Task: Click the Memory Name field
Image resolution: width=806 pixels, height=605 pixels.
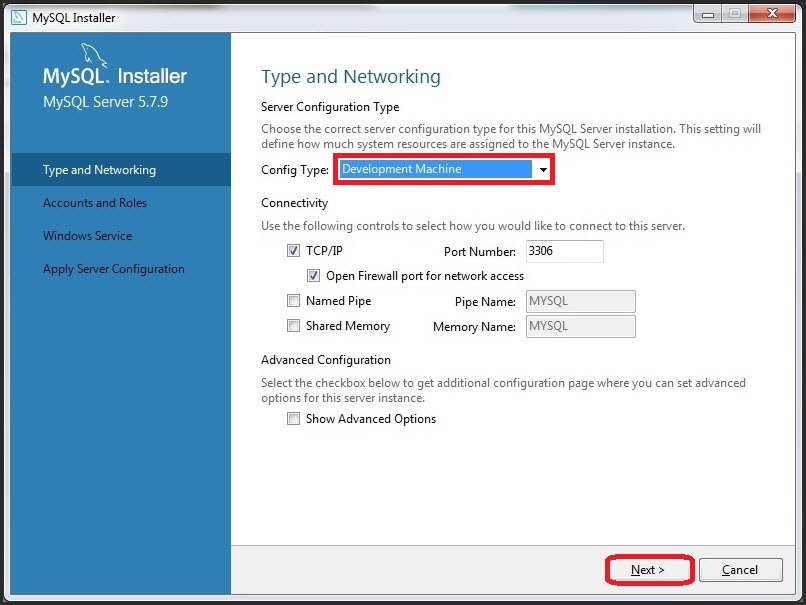Action: (x=580, y=326)
